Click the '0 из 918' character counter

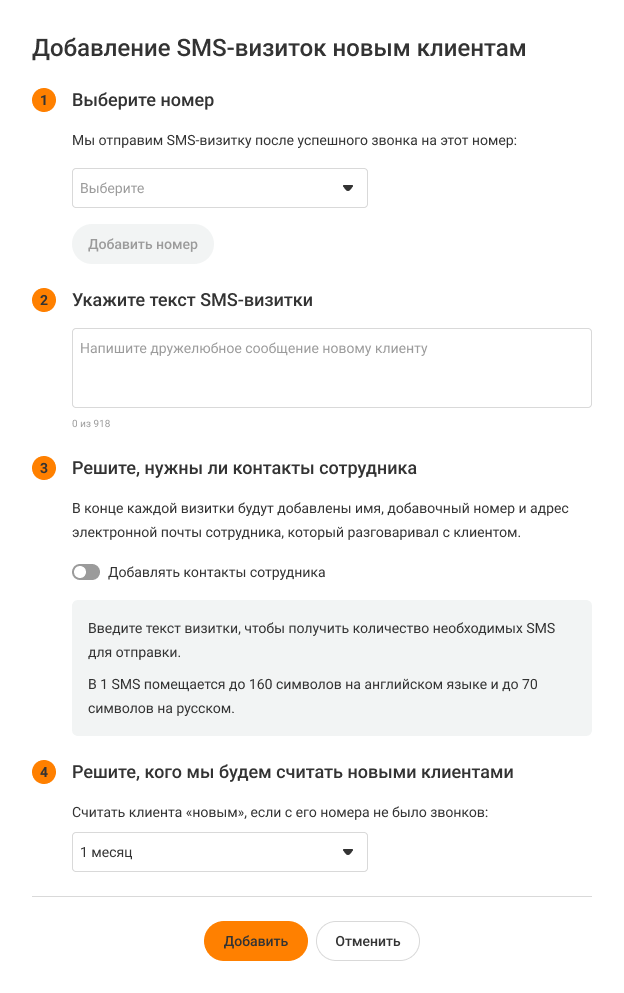click(x=91, y=424)
